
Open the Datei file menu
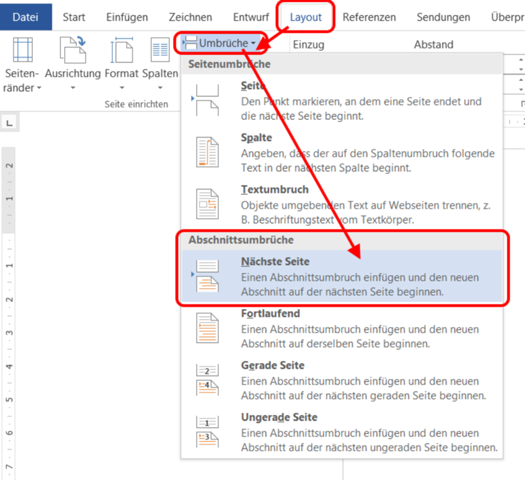[x=26, y=17]
